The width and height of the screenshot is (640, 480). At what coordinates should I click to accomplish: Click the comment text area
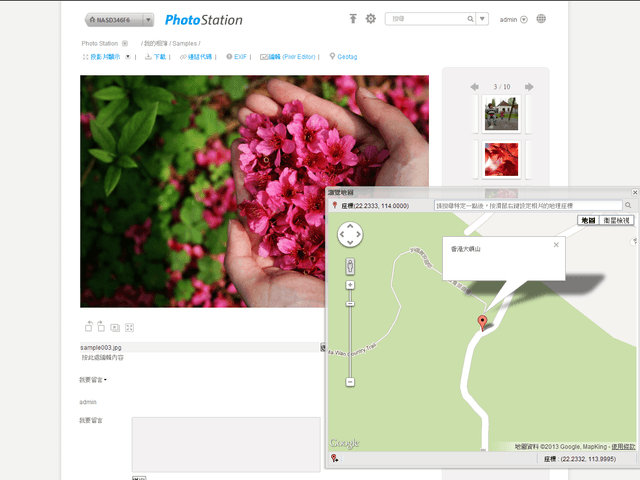(x=226, y=444)
